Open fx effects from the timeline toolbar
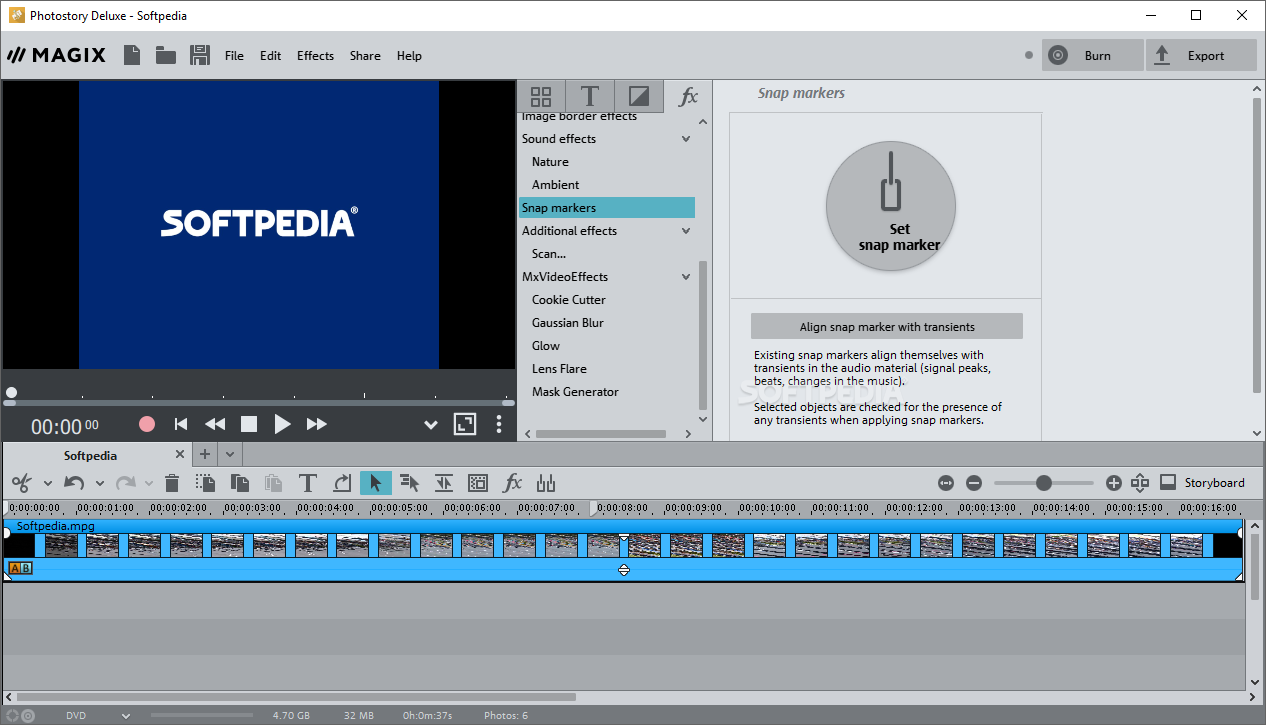1266x725 pixels. point(512,483)
